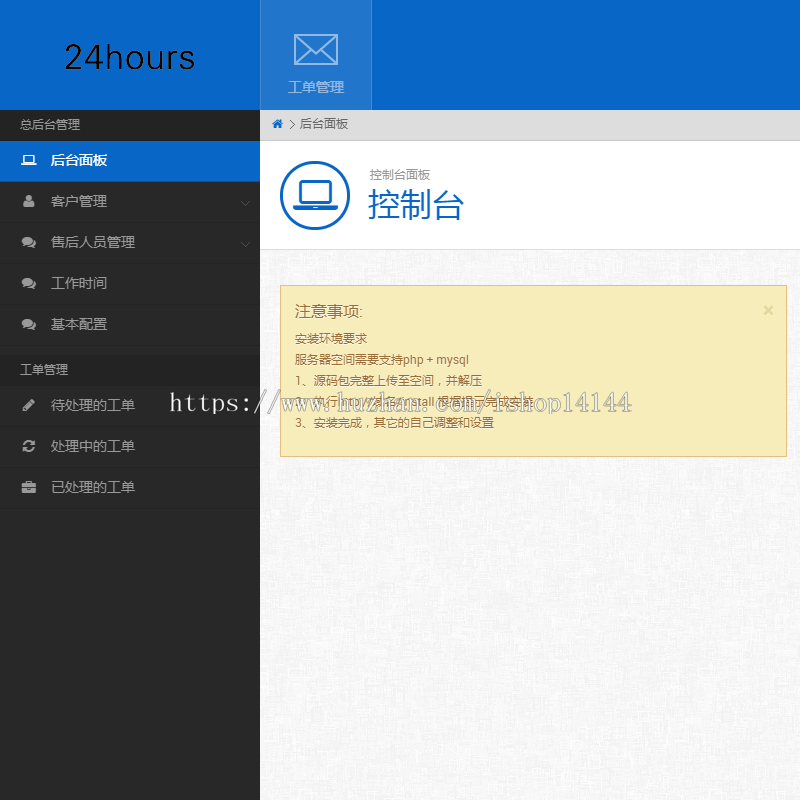Click the refresh icon beside 处理中的工单

pyautogui.click(x=28, y=446)
